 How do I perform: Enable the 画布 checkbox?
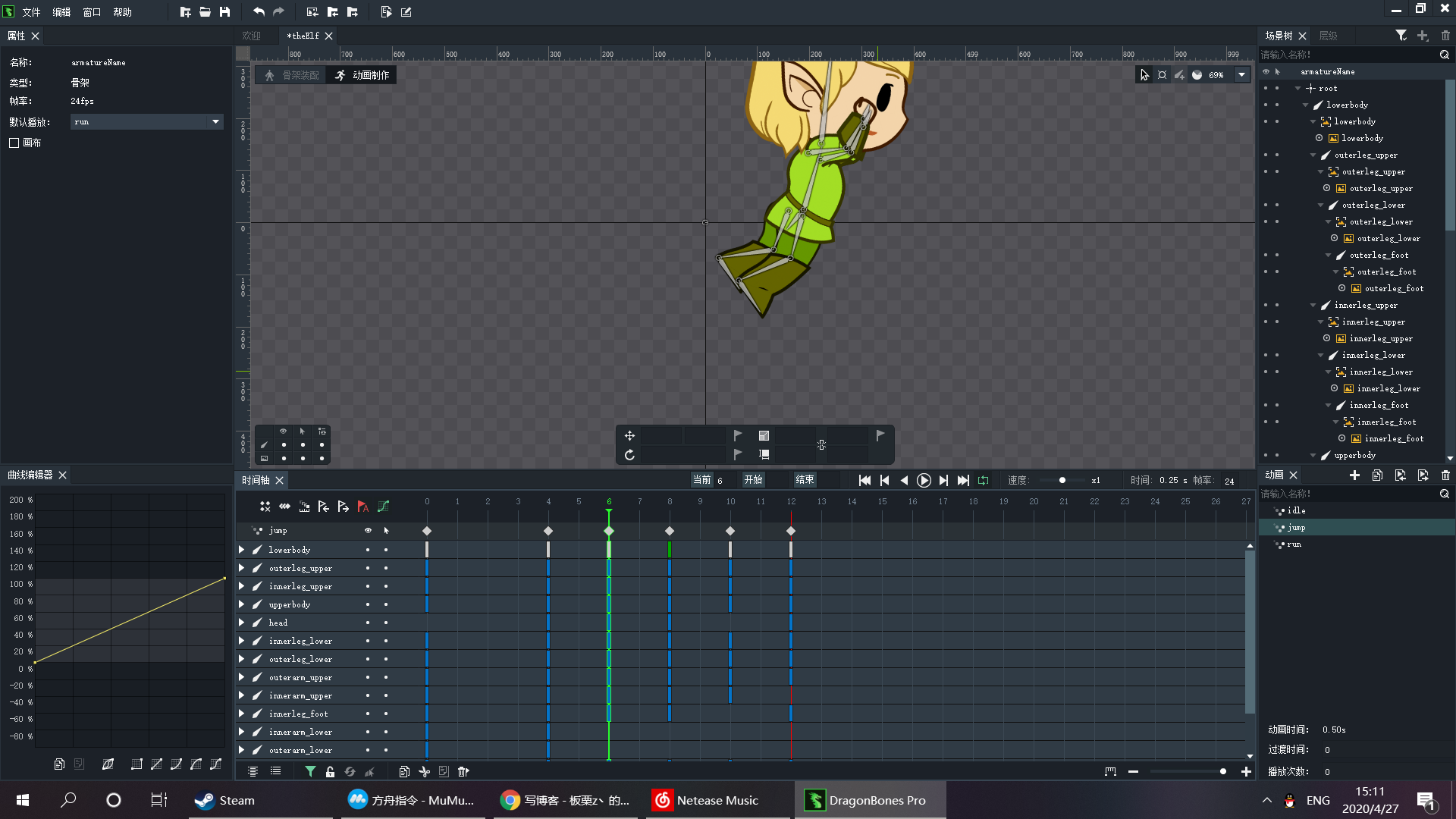pos(14,143)
